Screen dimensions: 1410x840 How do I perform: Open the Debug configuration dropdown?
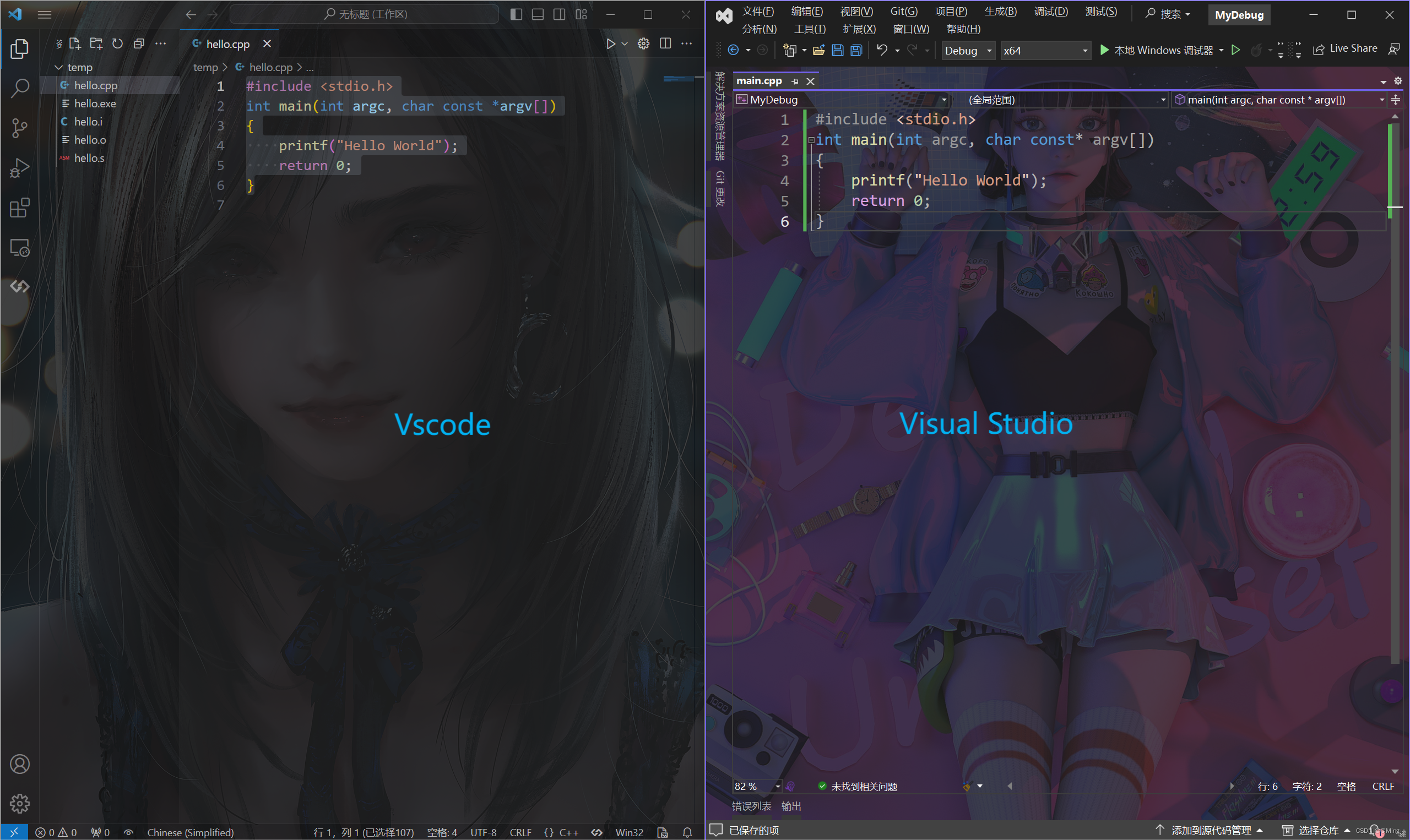point(968,51)
